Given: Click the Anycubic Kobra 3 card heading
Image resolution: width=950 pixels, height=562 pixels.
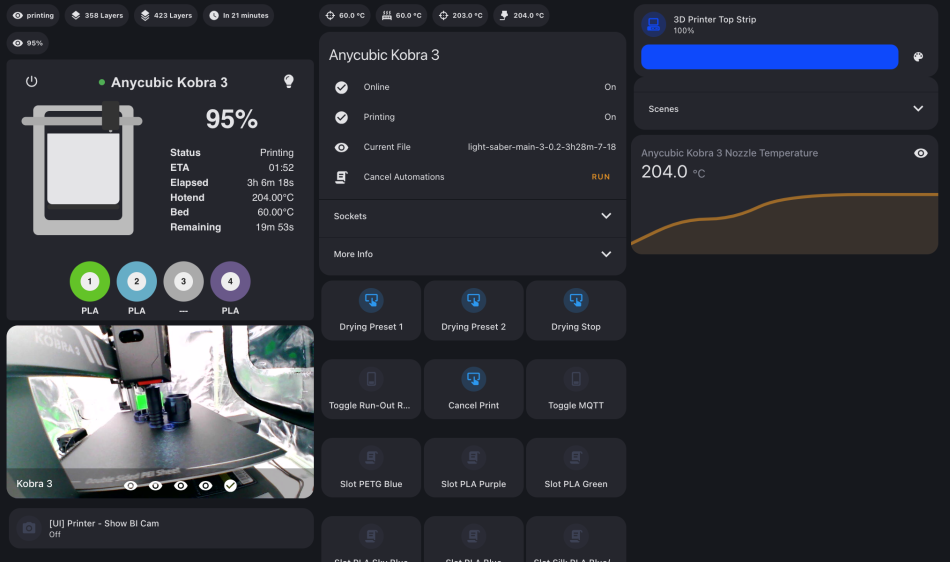Looking at the screenshot, I should pyautogui.click(x=384, y=55).
